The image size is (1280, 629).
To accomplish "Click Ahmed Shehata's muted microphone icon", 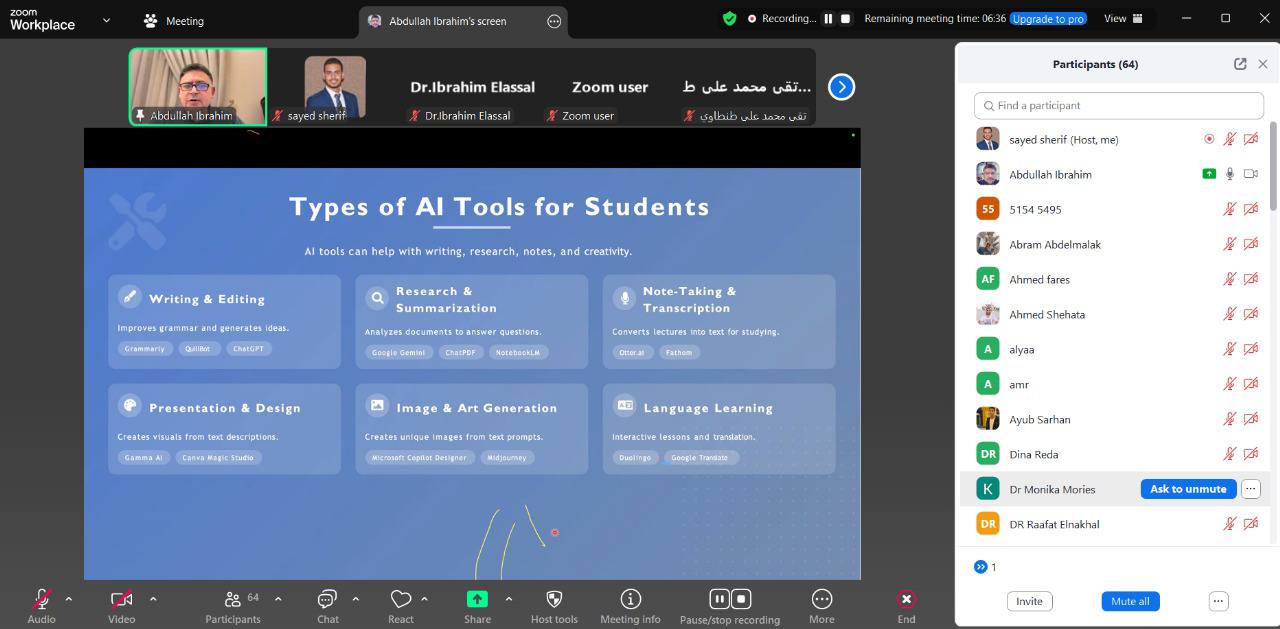I will pyautogui.click(x=1230, y=314).
